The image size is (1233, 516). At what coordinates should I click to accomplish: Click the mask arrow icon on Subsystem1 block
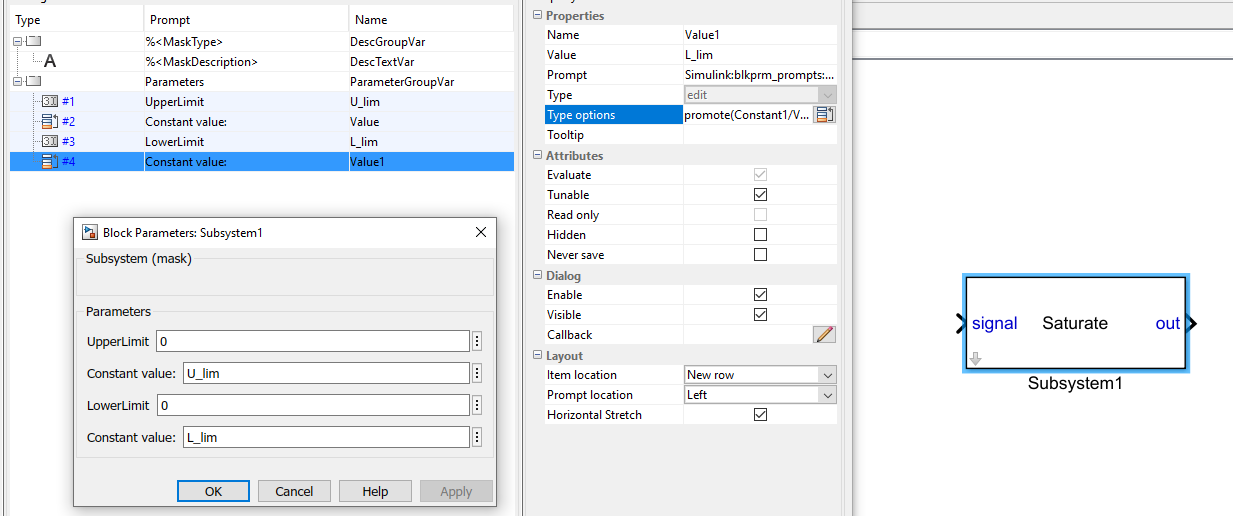[976, 358]
